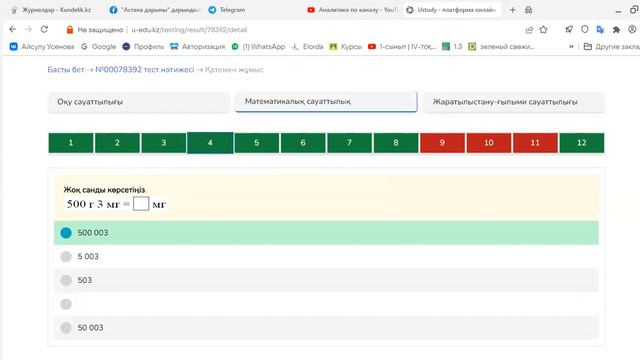
Task: Select the 503 answer radio button
Action: pos(66,280)
